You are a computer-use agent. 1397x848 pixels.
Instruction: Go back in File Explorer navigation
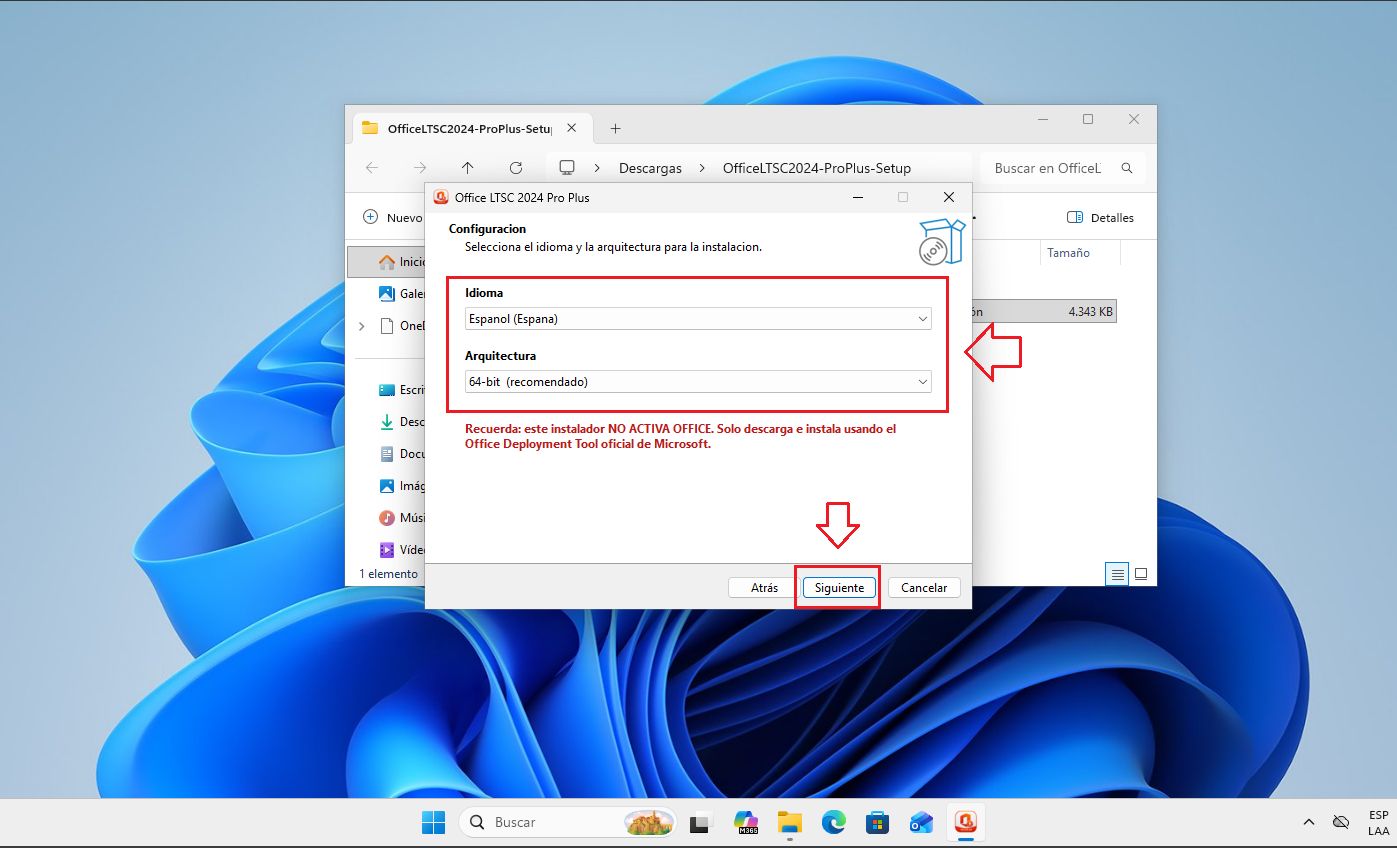[x=372, y=168]
